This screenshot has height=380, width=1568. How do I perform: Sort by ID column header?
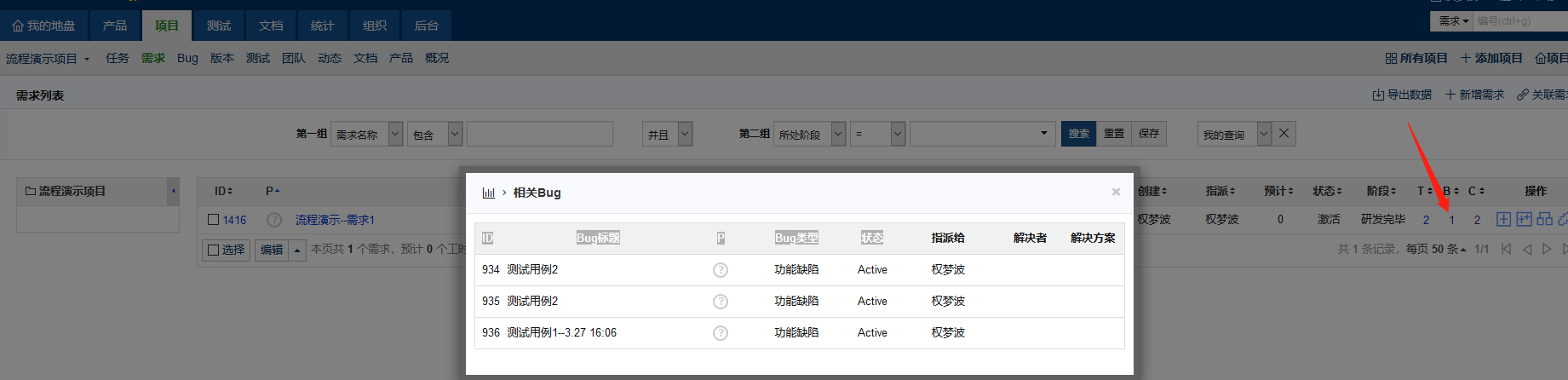click(x=223, y=191)
